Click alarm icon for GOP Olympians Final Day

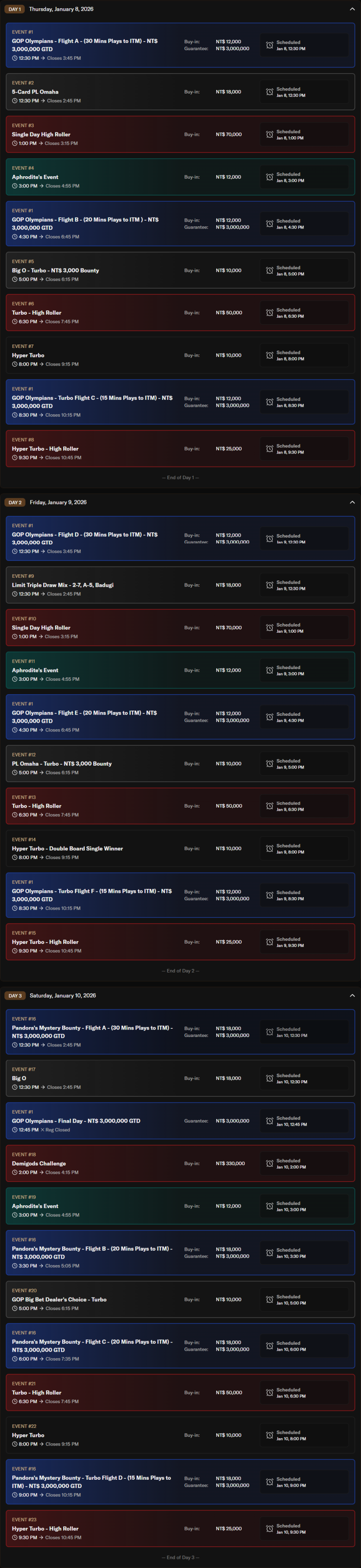(x=269, y=1120)
